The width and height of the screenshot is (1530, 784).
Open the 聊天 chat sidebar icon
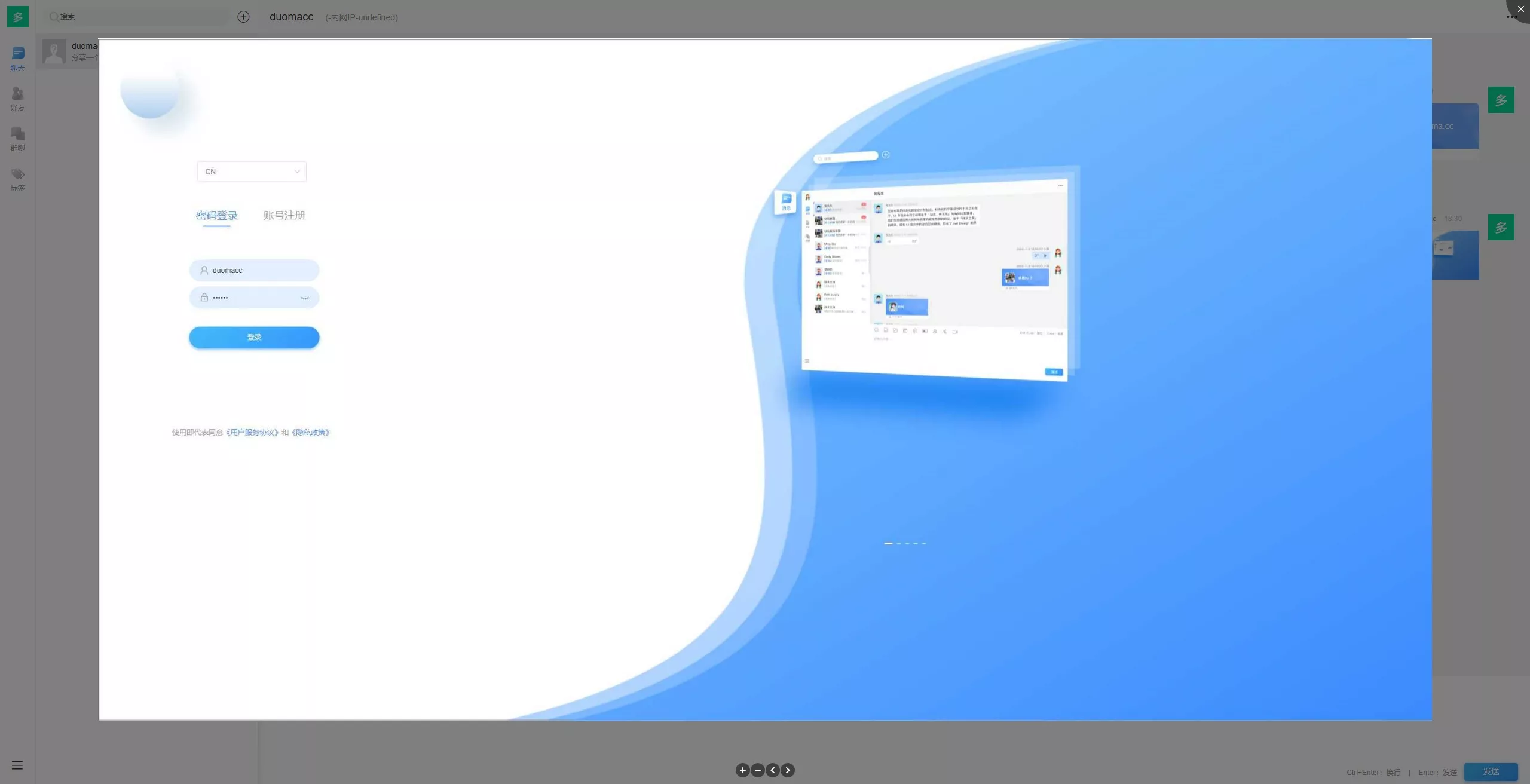point(17,59)
